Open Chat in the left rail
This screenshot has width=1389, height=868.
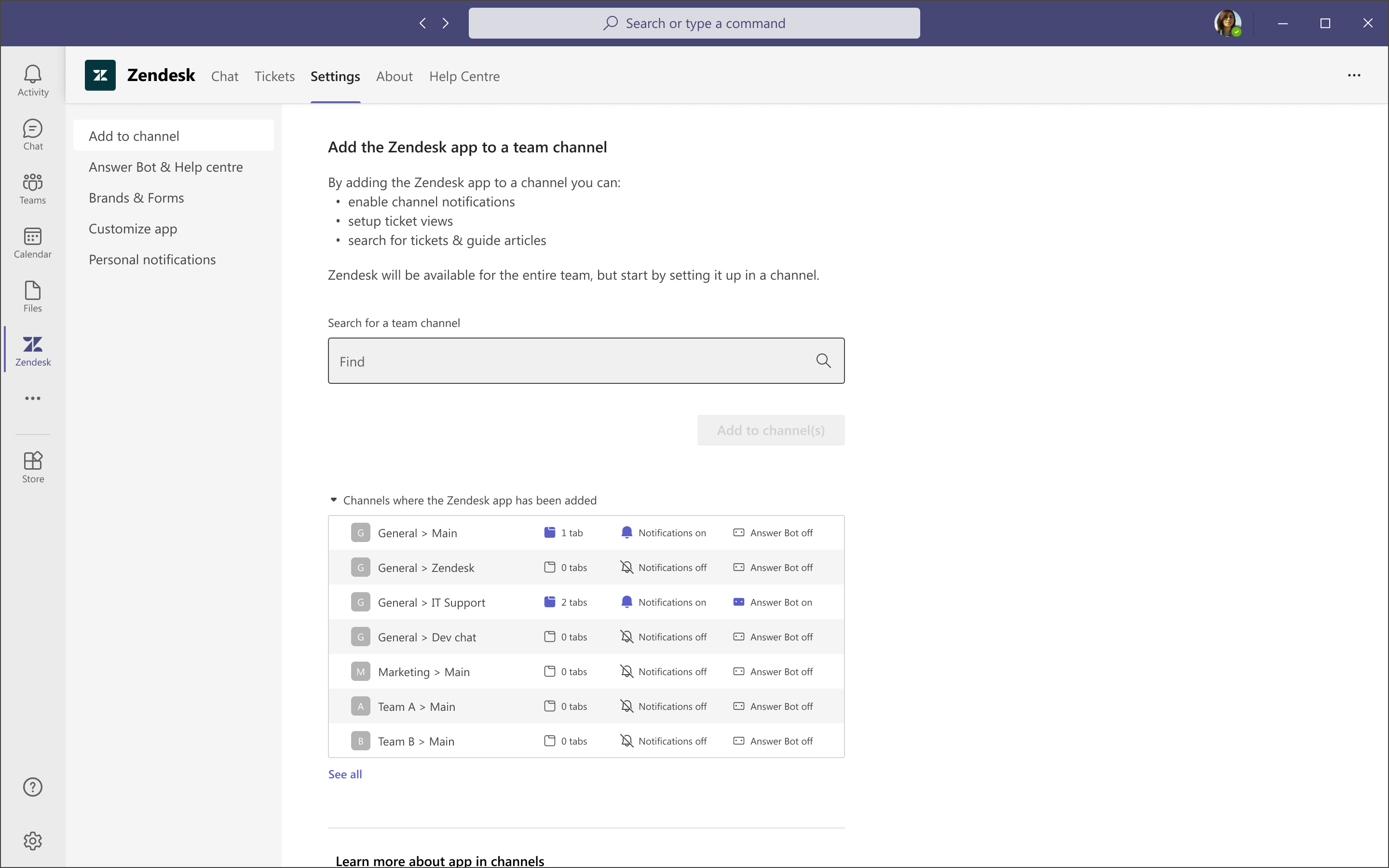coord(33,135)
